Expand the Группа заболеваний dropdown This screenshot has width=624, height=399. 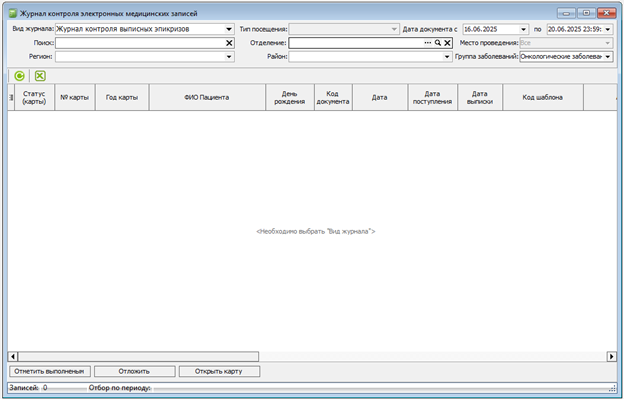608,56
